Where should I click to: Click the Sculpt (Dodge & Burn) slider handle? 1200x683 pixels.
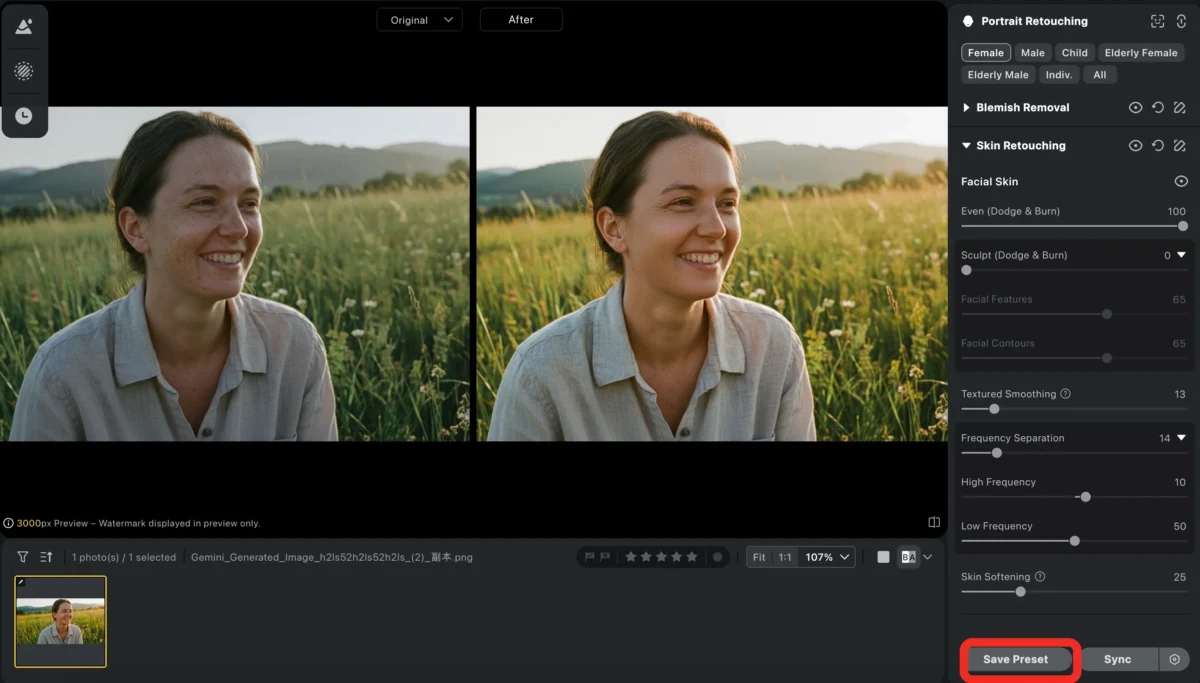pos(966,270)
